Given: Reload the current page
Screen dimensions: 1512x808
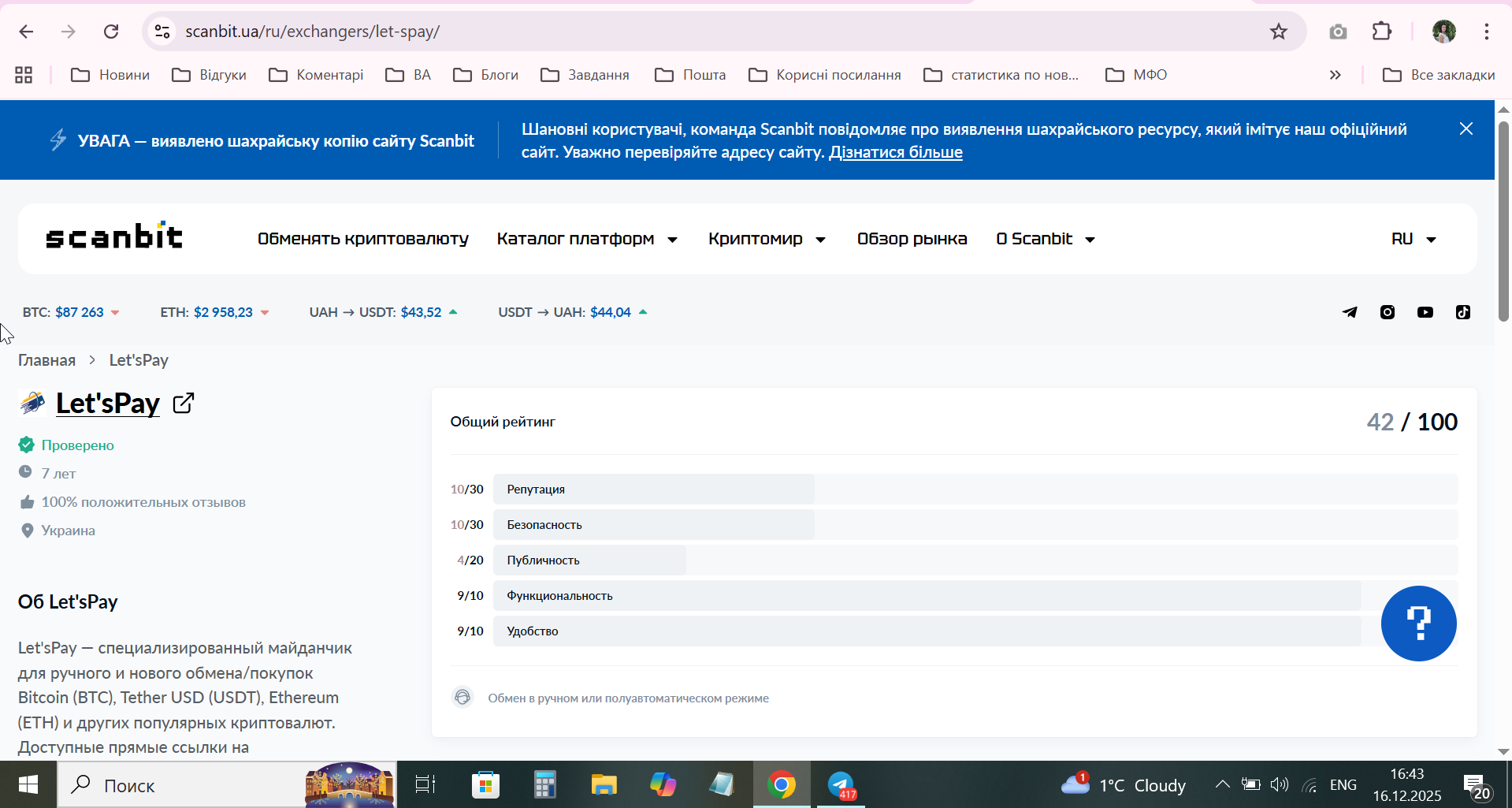Looking at the screenshot, I should 111,32.
